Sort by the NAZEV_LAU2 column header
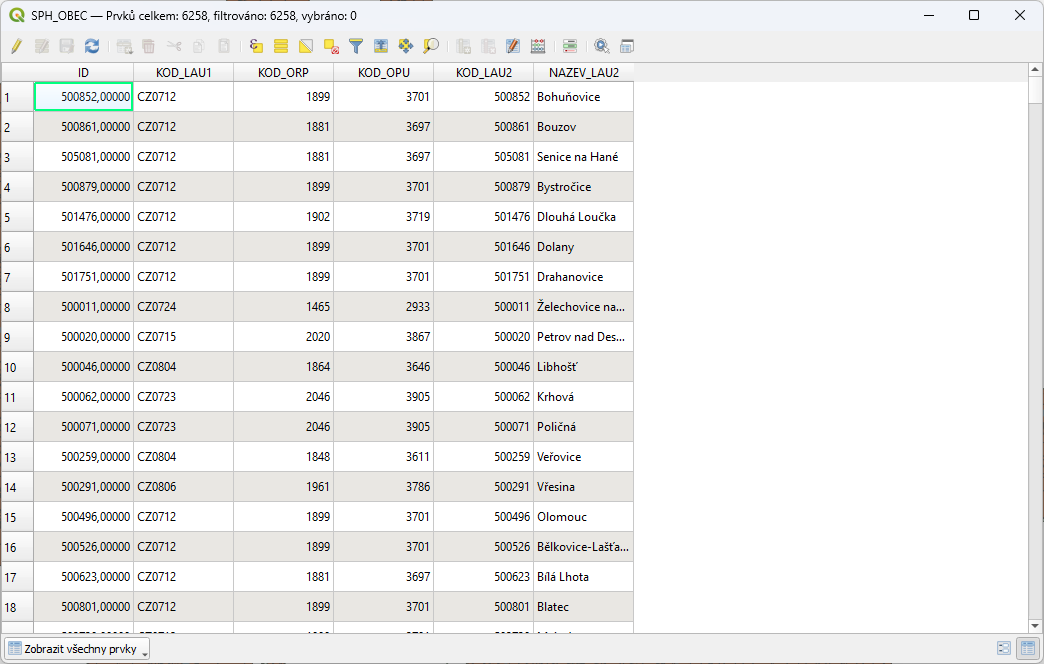The image size is (1044, 664). (x=583, y=73)
